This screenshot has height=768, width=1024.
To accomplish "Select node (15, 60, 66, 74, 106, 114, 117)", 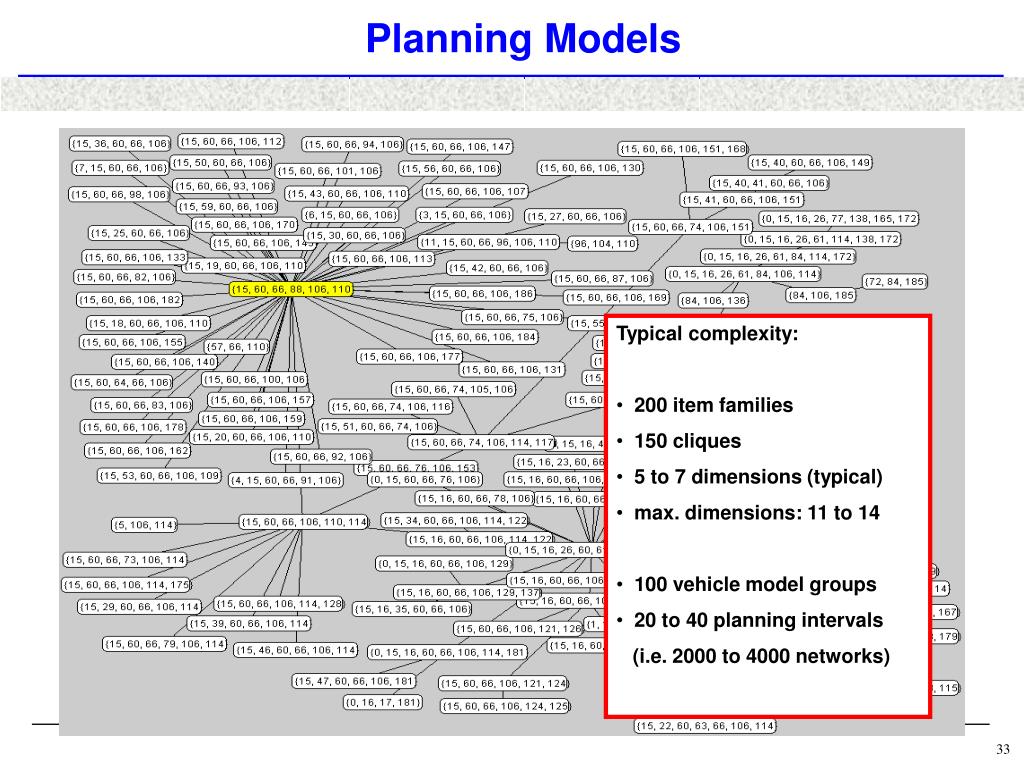I will click(x=481, y=443).
